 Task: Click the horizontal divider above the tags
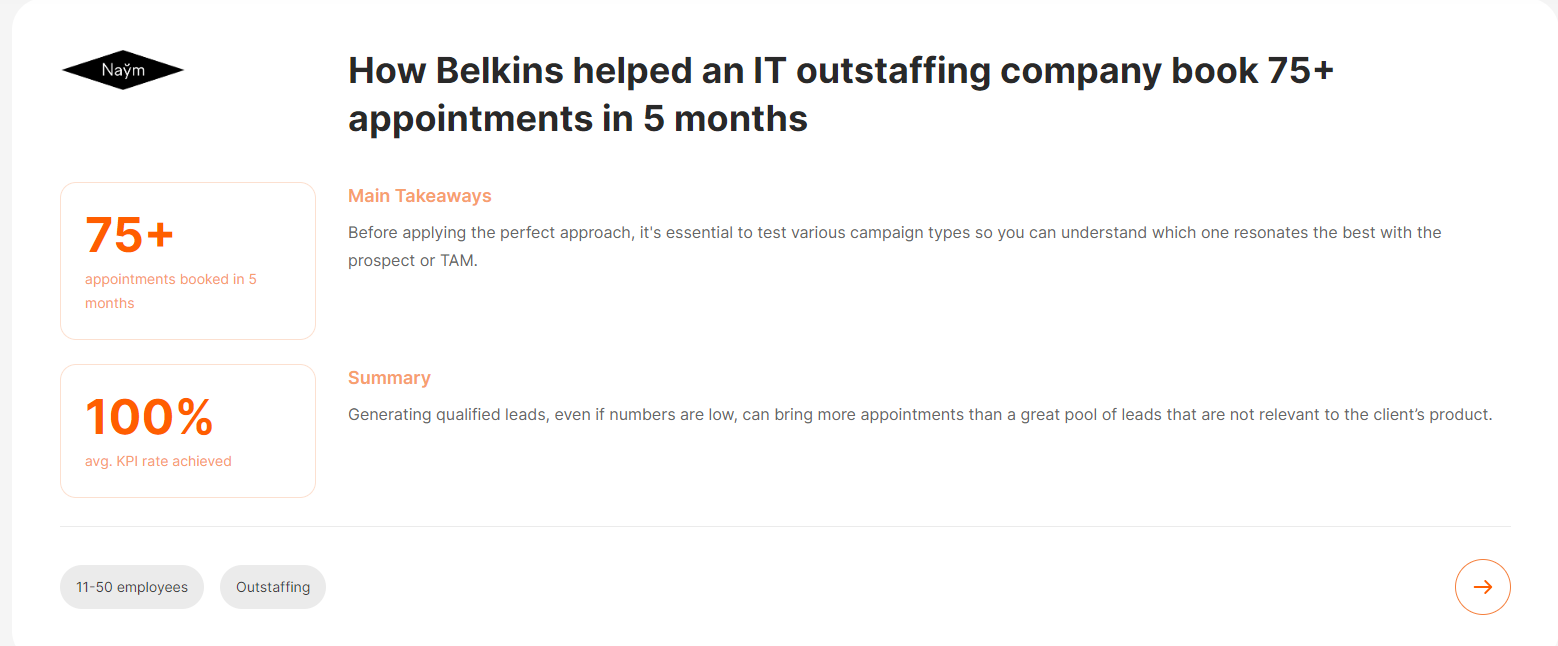click(x=785, y=526)
